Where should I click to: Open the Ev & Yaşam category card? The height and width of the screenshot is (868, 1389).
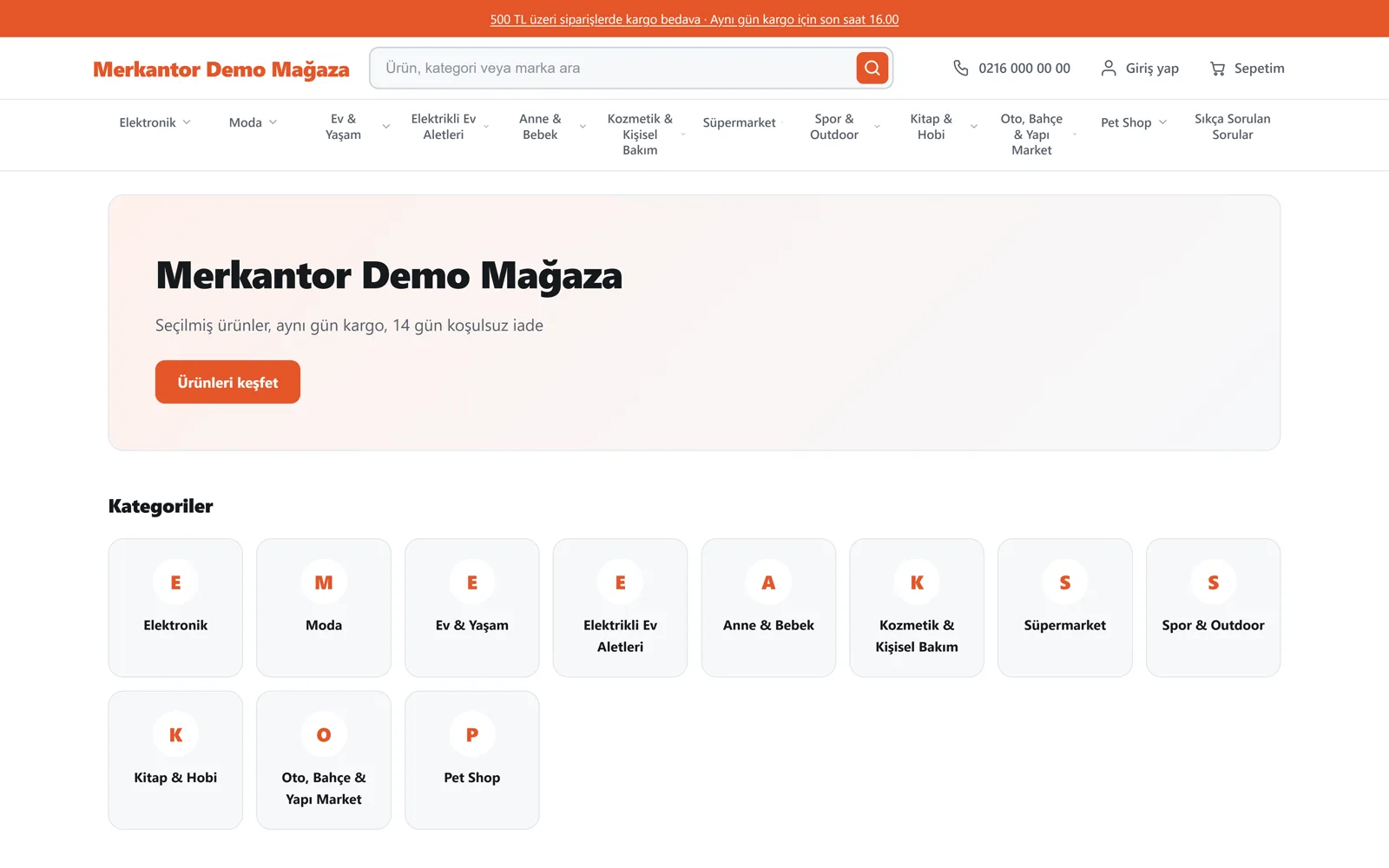pyautogui.click(x=472, y=608)
